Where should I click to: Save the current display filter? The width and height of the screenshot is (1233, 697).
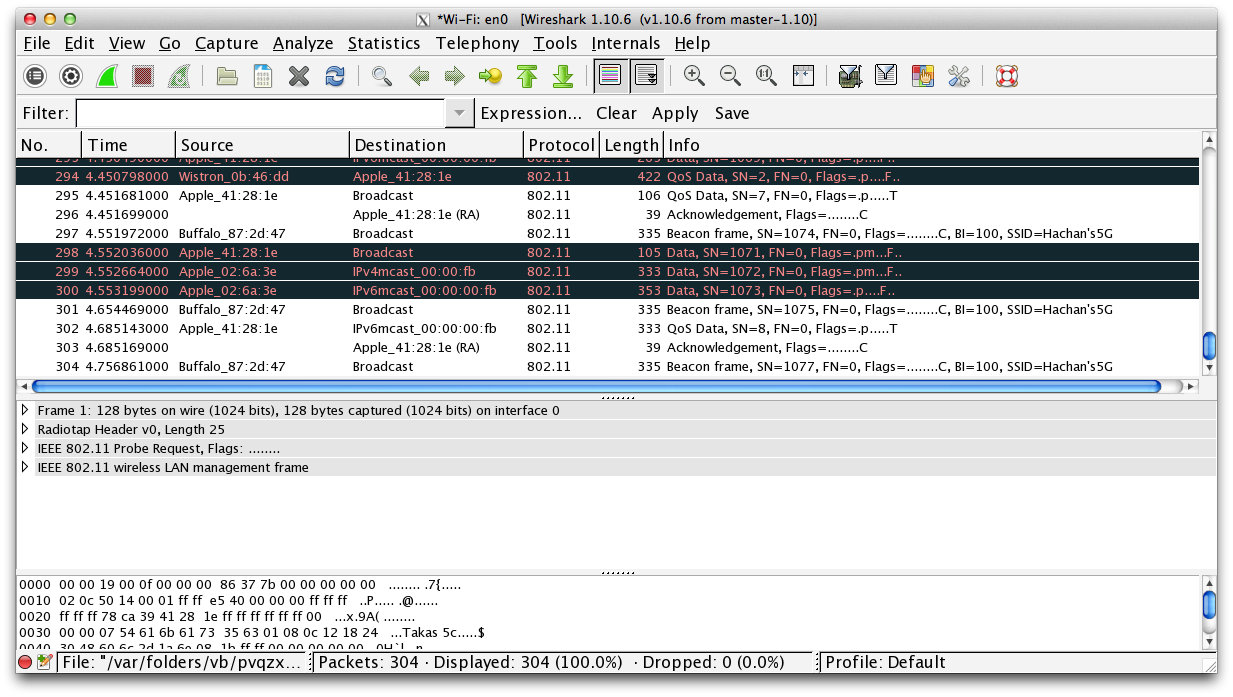[x=732, y=113]
